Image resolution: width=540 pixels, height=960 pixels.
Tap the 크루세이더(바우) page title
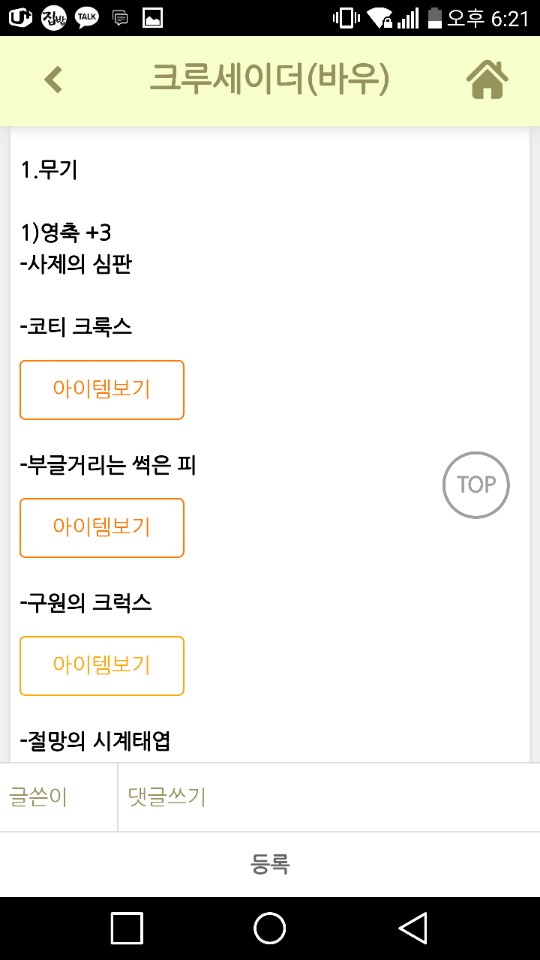269,80
